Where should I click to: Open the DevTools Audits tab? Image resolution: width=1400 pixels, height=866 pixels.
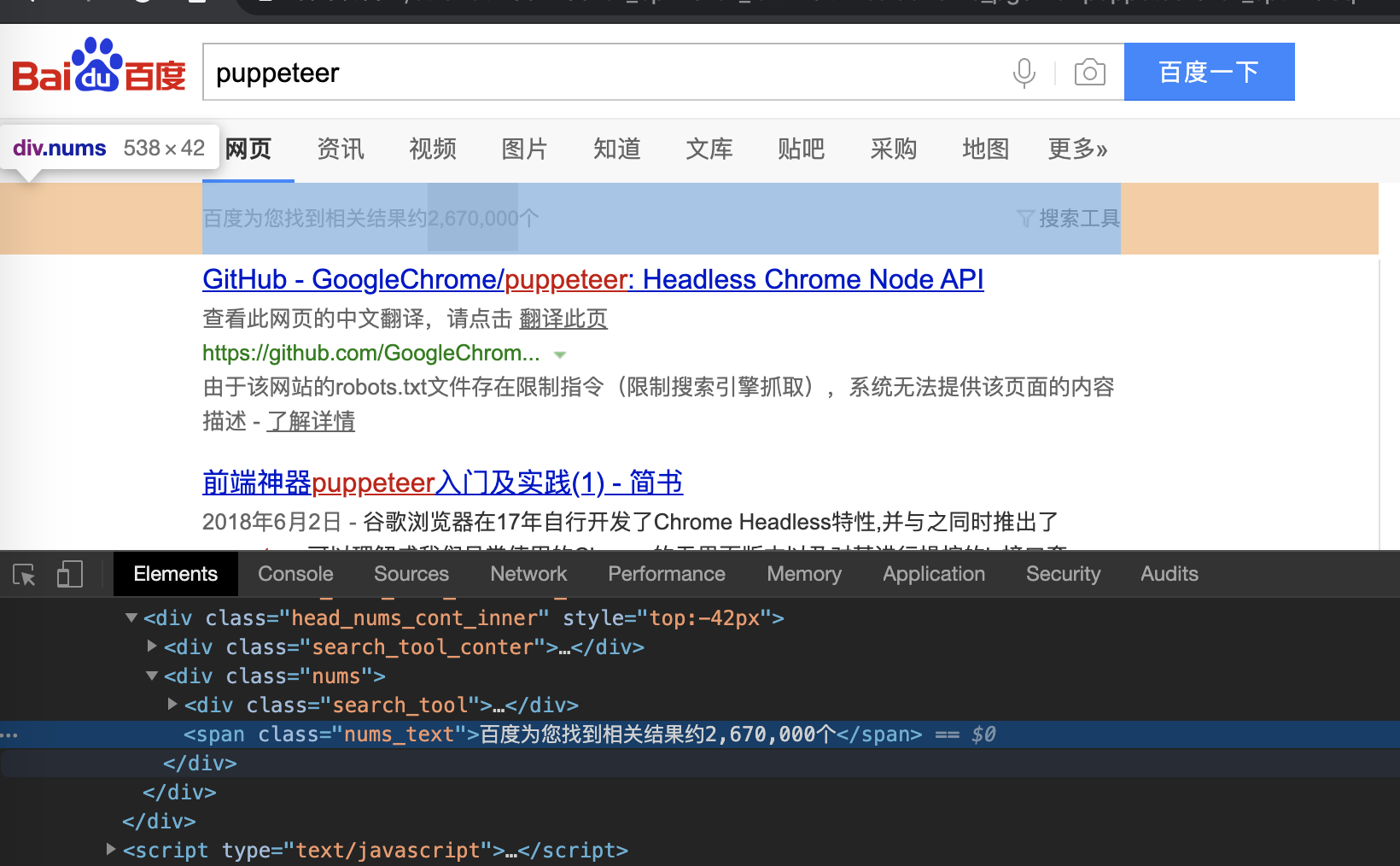1170,574
